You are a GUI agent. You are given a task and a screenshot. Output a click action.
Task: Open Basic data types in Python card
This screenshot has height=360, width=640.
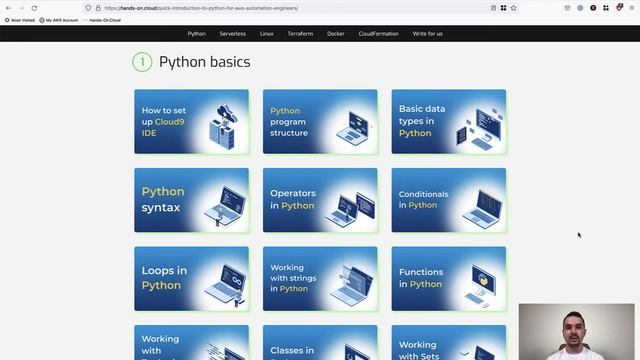(x=449, y=122)
